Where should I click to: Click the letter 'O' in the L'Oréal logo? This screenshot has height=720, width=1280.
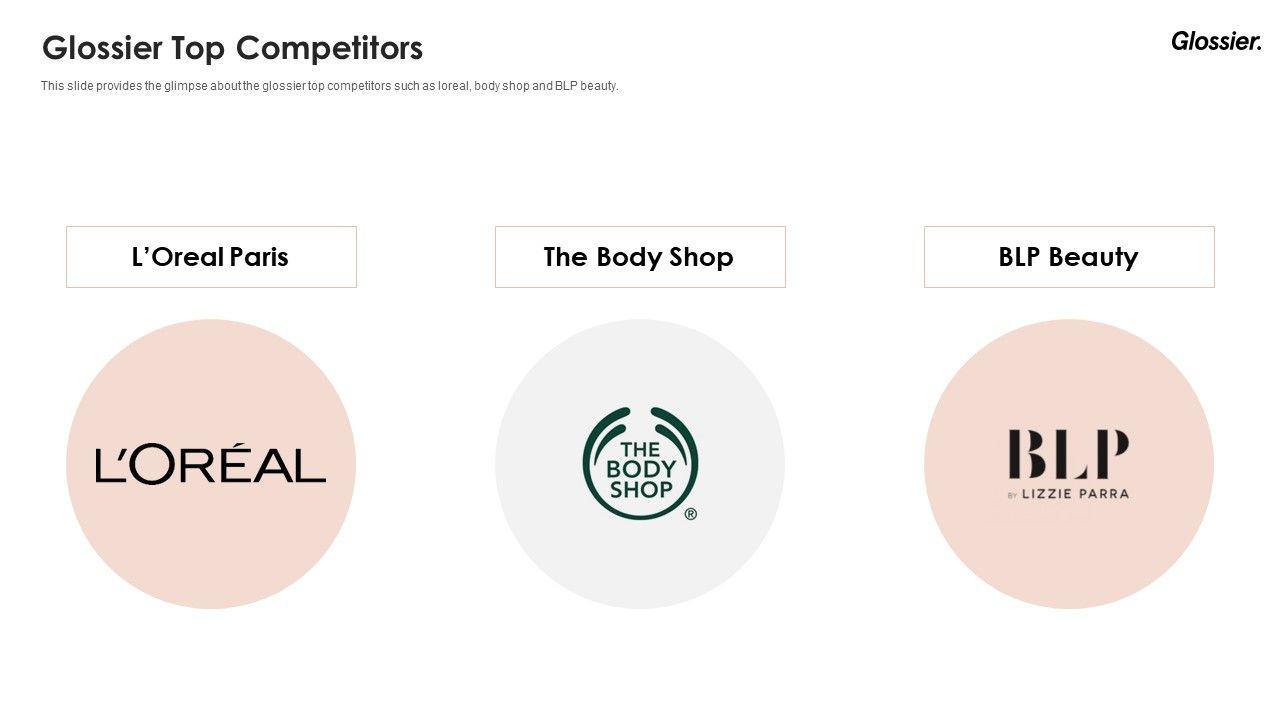pos(156,466)
